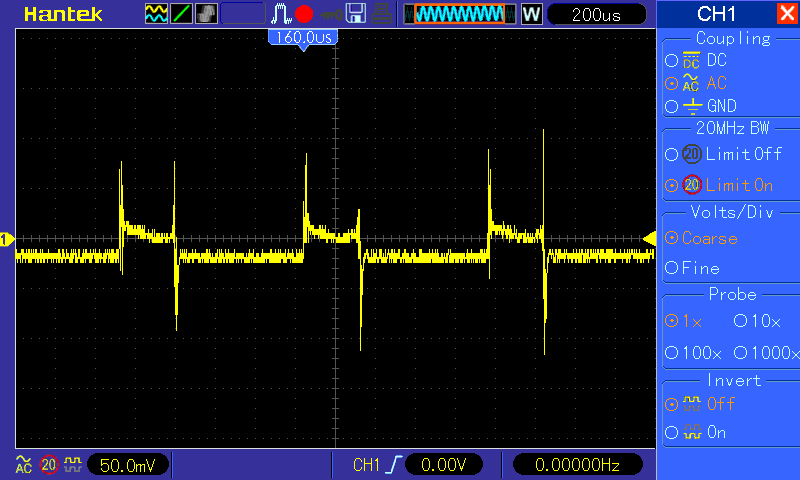Click the empty toolbar field before the pulse icon
800x480 pixels.
point(243,14)
